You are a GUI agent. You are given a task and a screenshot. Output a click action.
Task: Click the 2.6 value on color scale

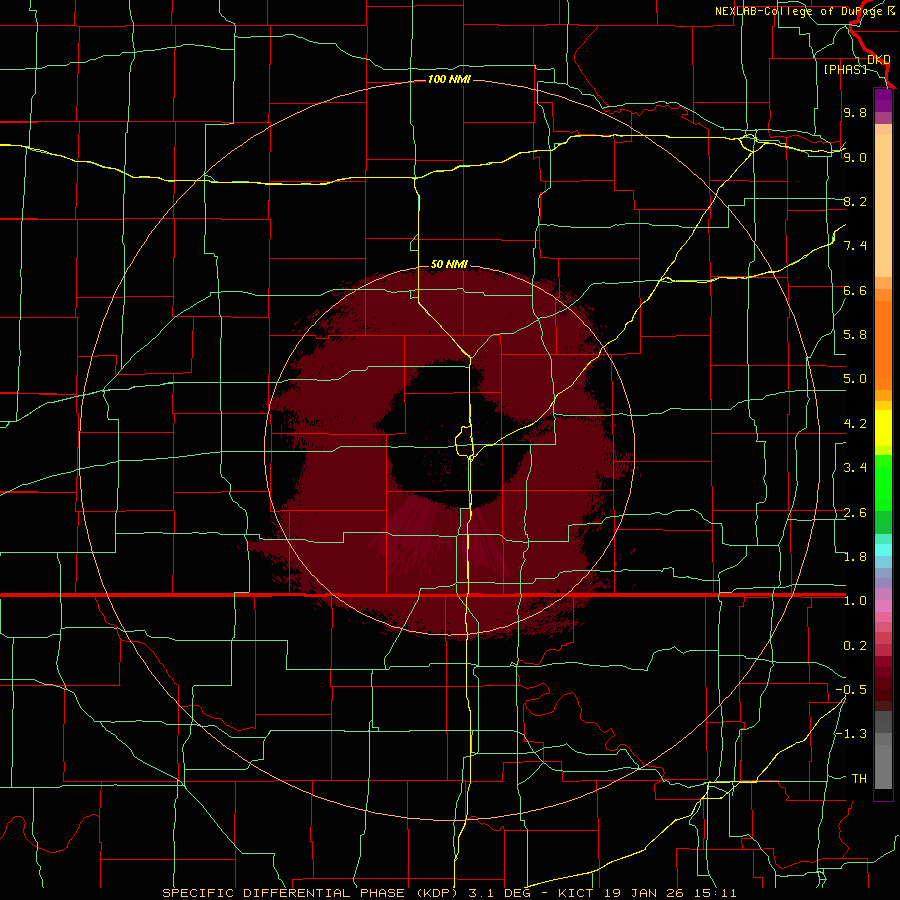click(855, 513)
